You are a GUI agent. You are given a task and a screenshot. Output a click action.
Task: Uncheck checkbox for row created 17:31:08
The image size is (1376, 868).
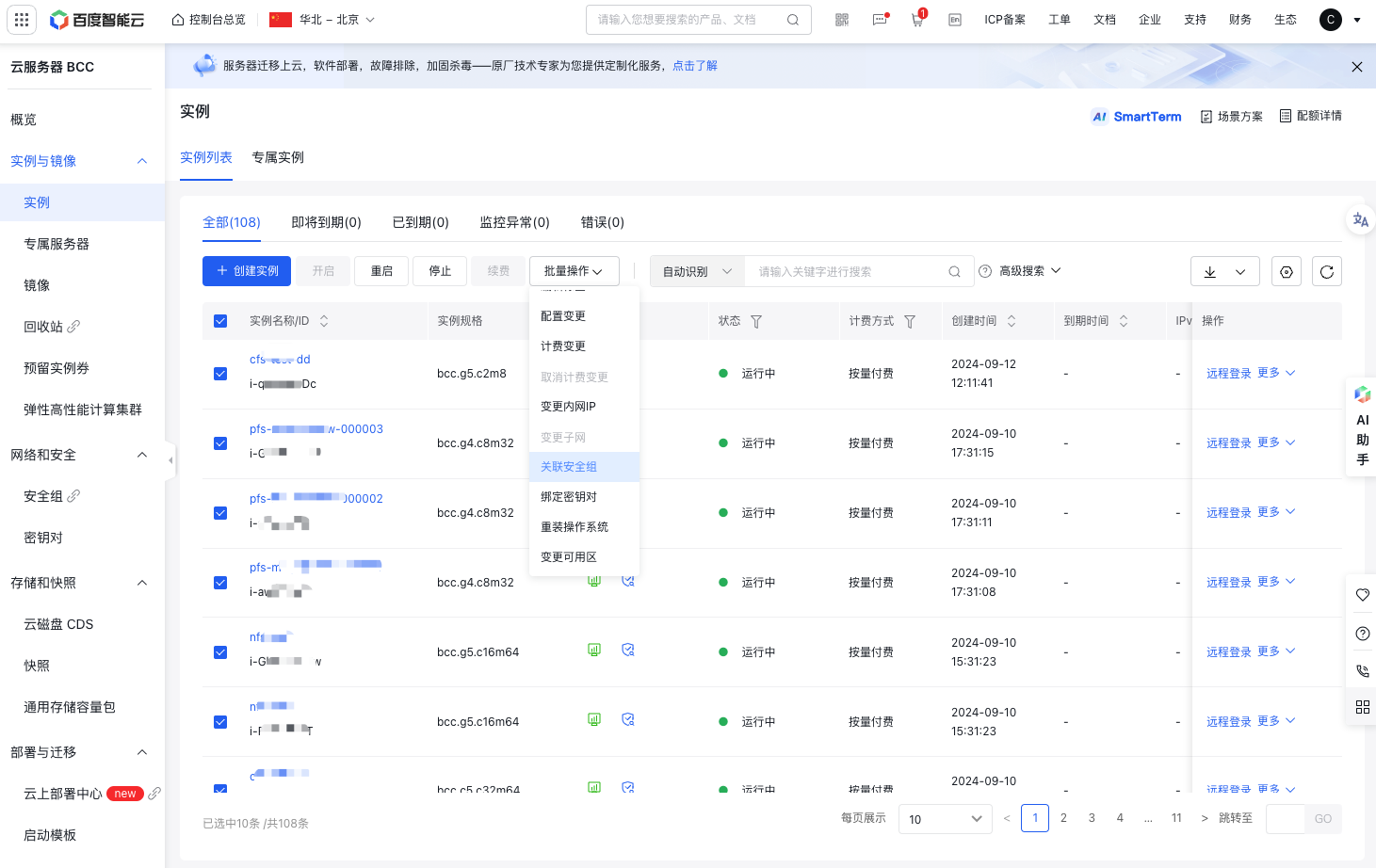click(x=220, y=583)
